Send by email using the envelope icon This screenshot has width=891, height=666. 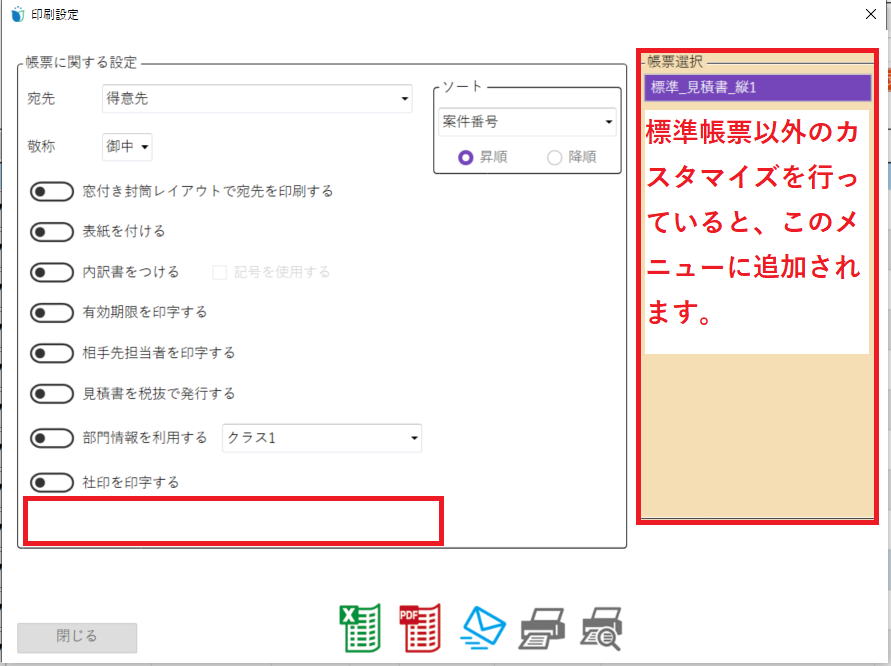482,628
